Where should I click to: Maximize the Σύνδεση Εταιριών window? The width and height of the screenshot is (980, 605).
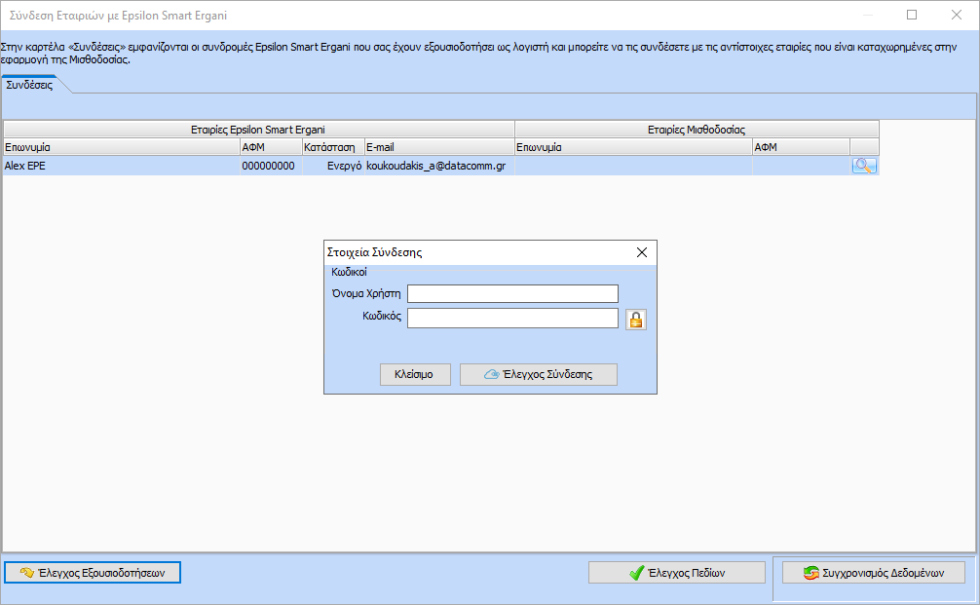[912, 15]
